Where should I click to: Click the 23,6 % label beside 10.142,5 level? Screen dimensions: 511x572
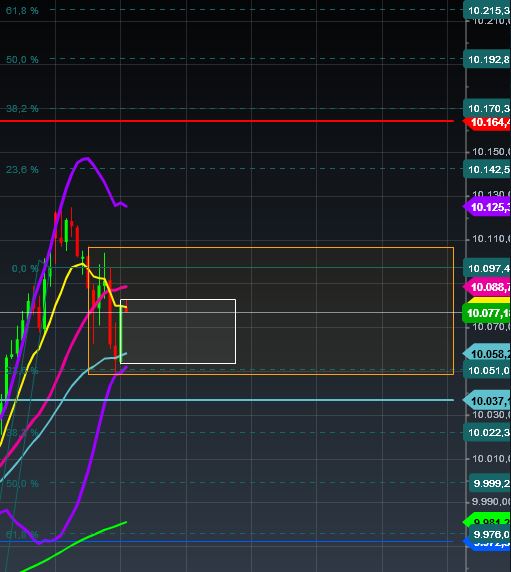[x=22, y=170]
